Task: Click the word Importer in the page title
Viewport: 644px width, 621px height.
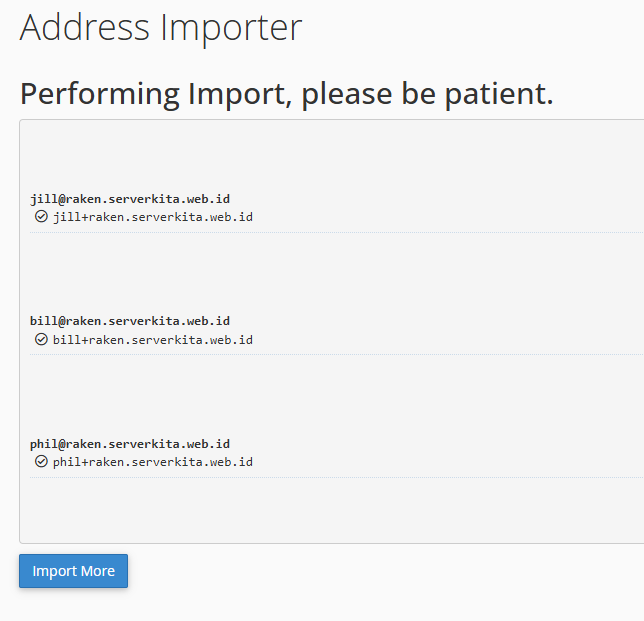Action: coord(231,28)
